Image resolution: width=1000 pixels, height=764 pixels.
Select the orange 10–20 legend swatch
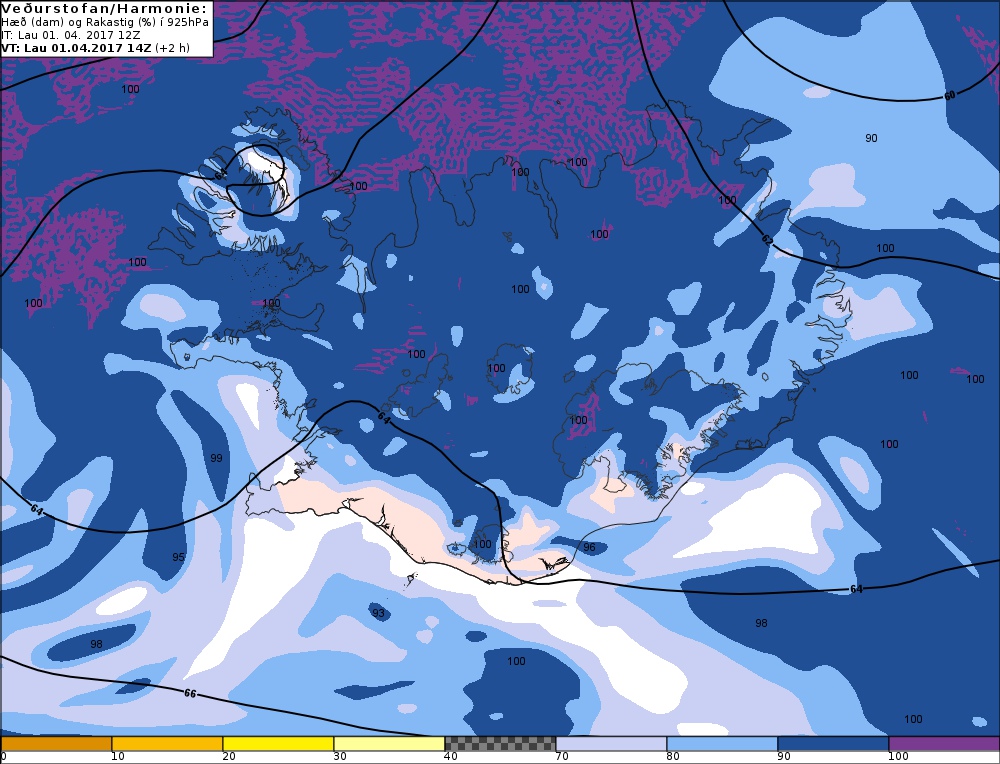coord(167,744)
